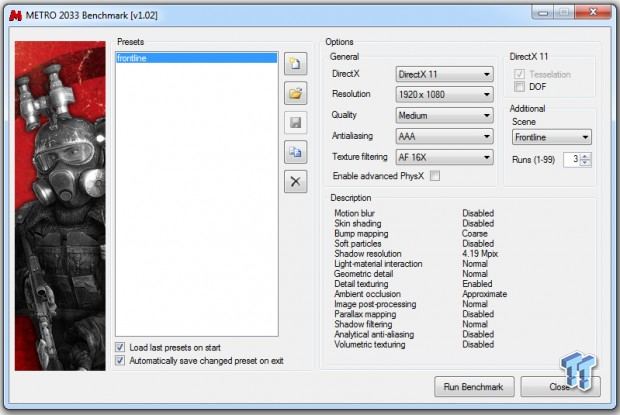Save the preset with the floppy disk icon

(295, 123)
